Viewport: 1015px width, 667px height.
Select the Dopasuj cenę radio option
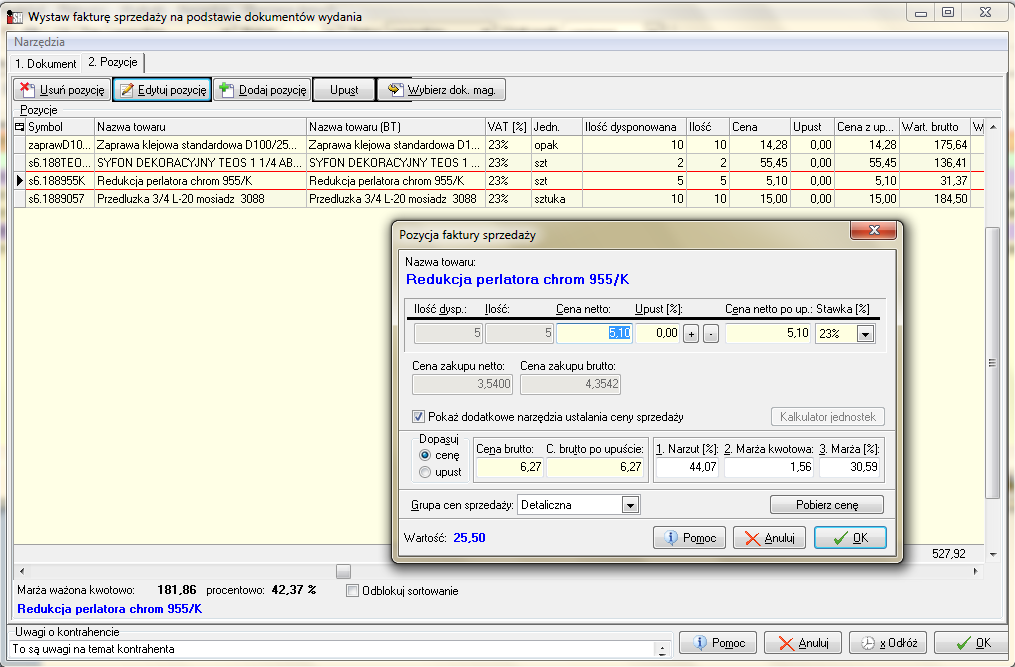(425, 455)
